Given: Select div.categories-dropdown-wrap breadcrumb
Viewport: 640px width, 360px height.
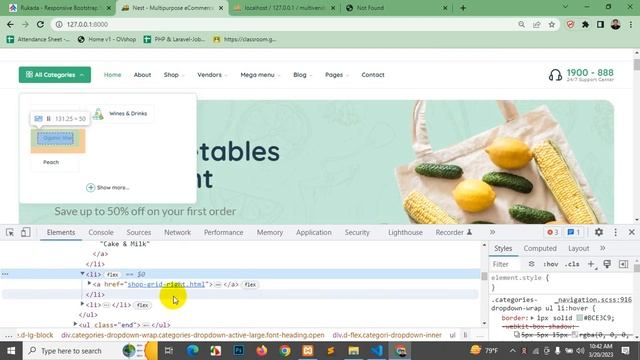Looking at the screenshot, I should coord(193,335).
